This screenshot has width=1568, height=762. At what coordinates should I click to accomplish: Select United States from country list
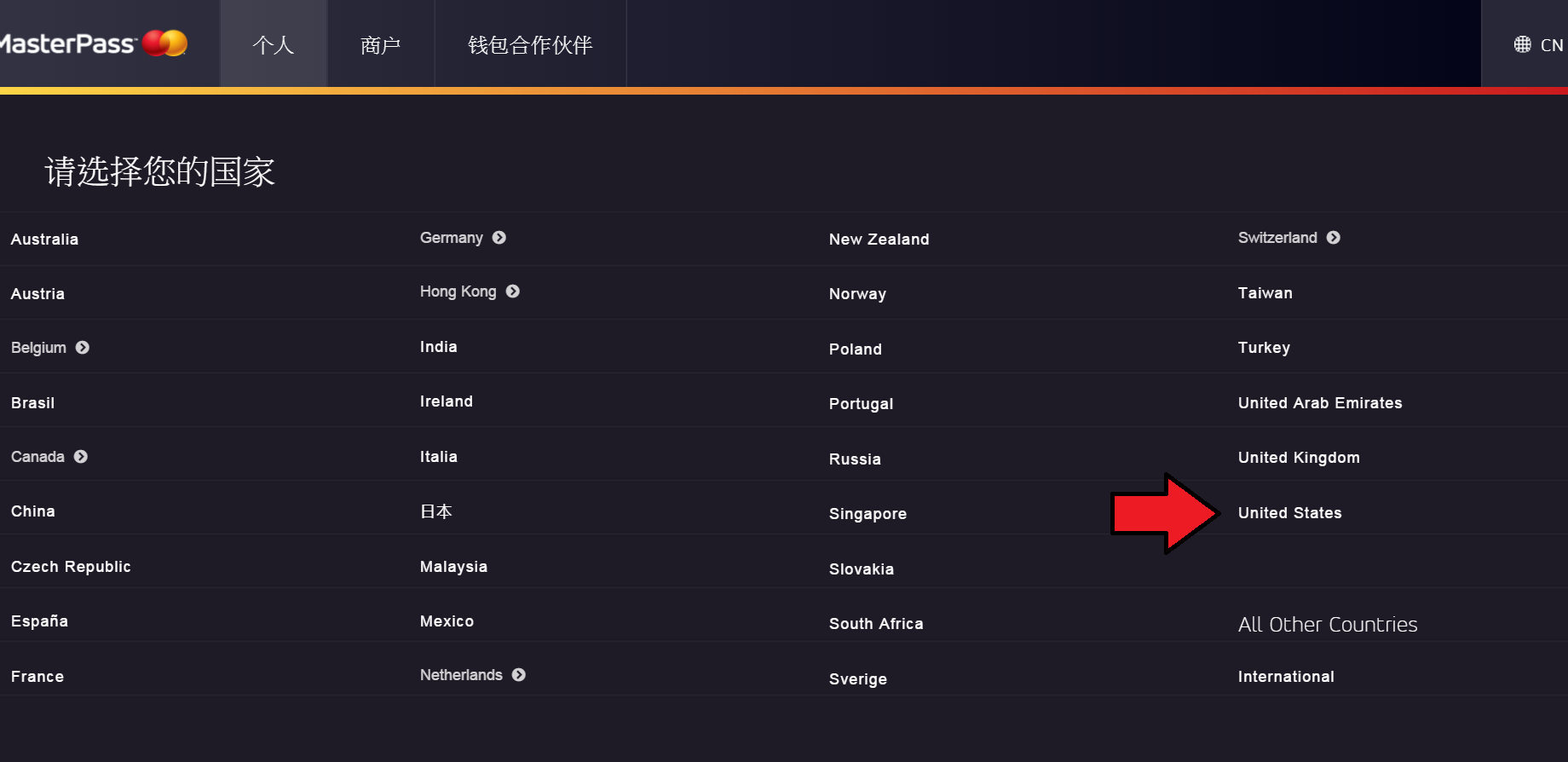pyautogui.click(x=1289, y=513)
